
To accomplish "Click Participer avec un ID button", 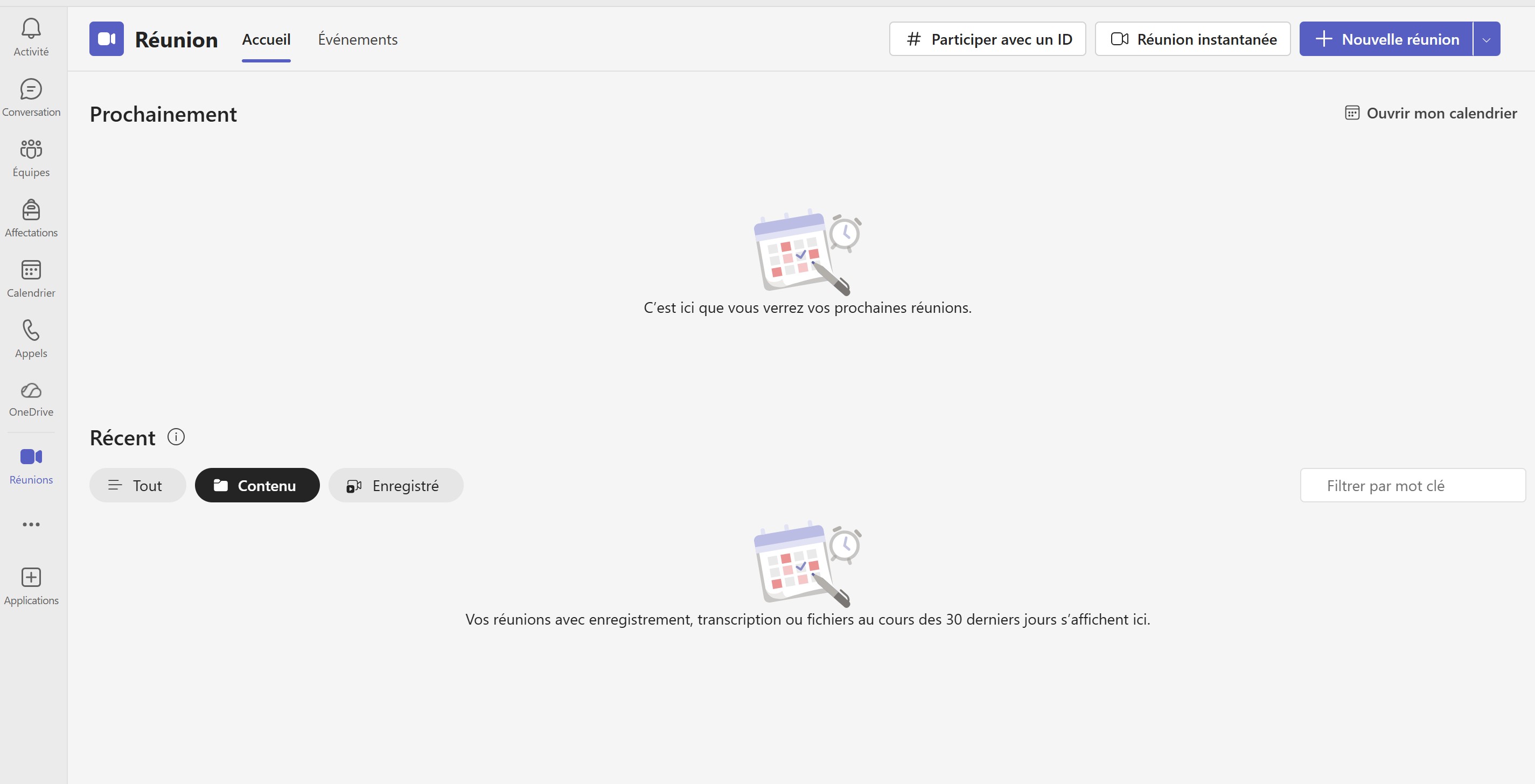I will coord(987,39).
